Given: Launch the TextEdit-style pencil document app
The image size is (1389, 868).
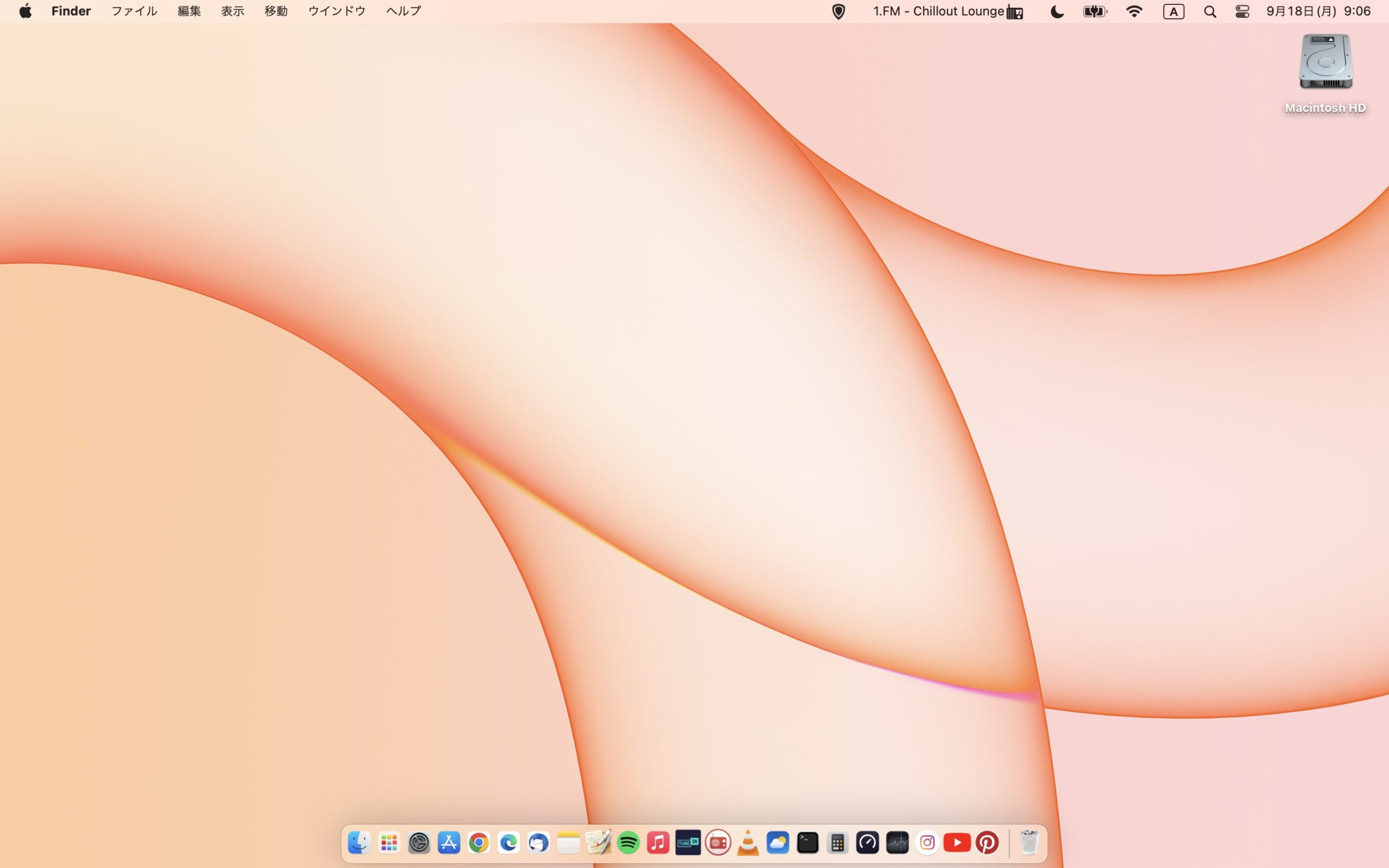Looking at the screenshot, I should click(x=598, y=842).
